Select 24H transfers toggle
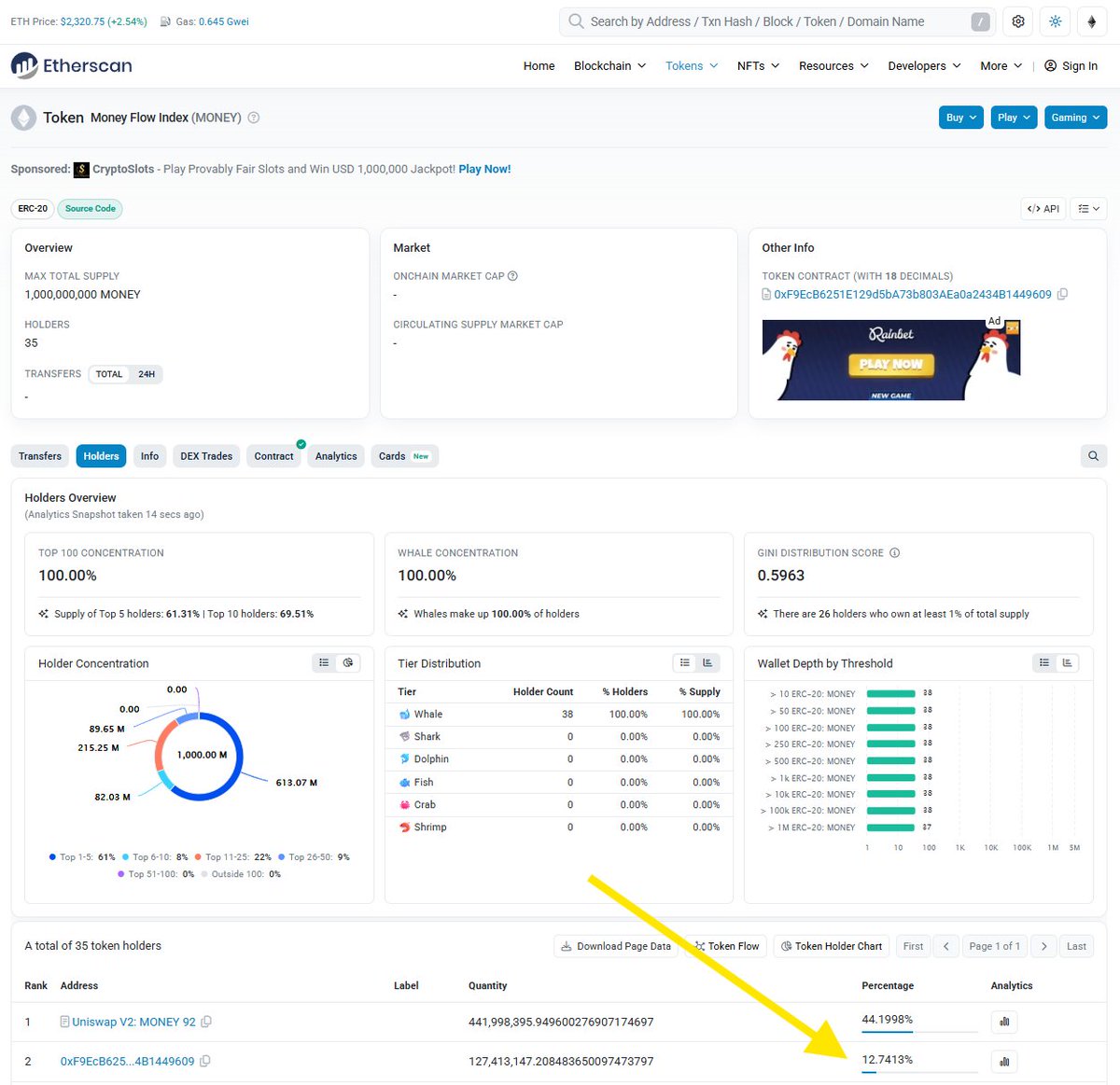 click(147, 374)
